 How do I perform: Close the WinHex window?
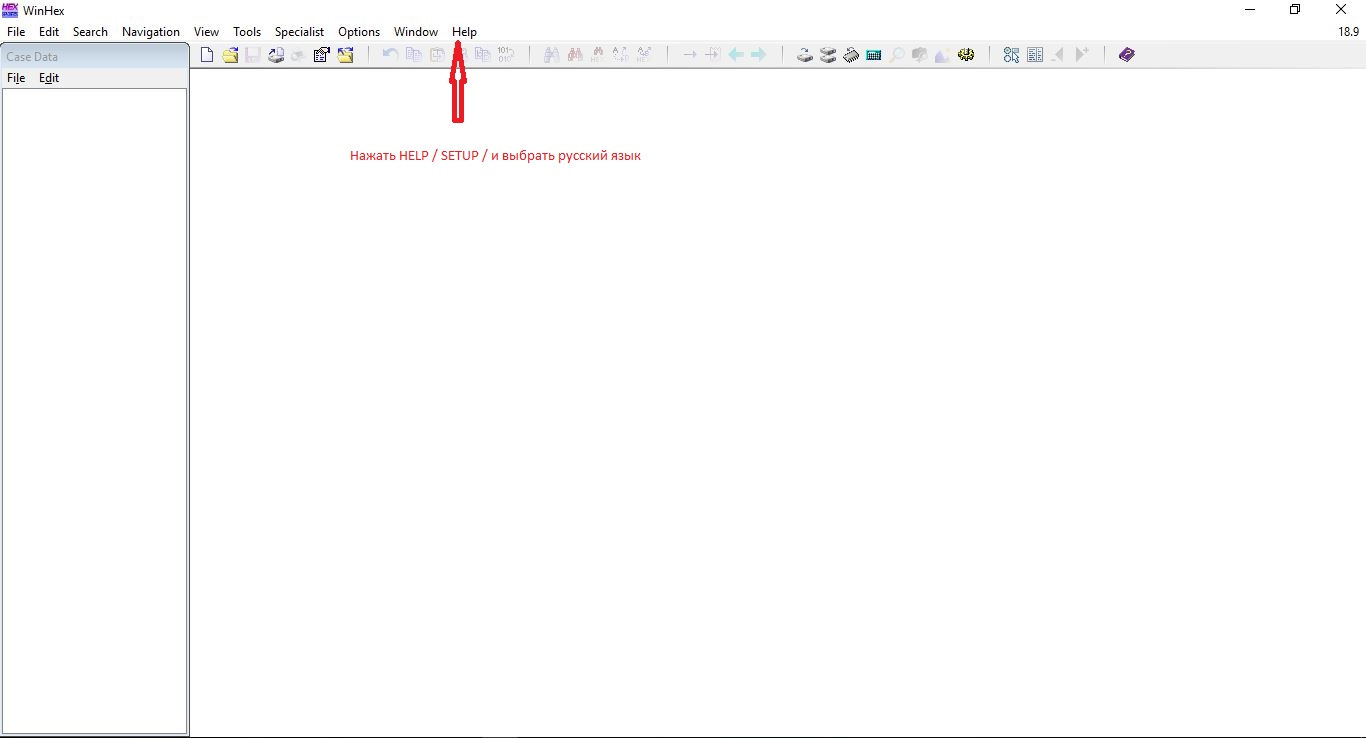coord(1341,10)
